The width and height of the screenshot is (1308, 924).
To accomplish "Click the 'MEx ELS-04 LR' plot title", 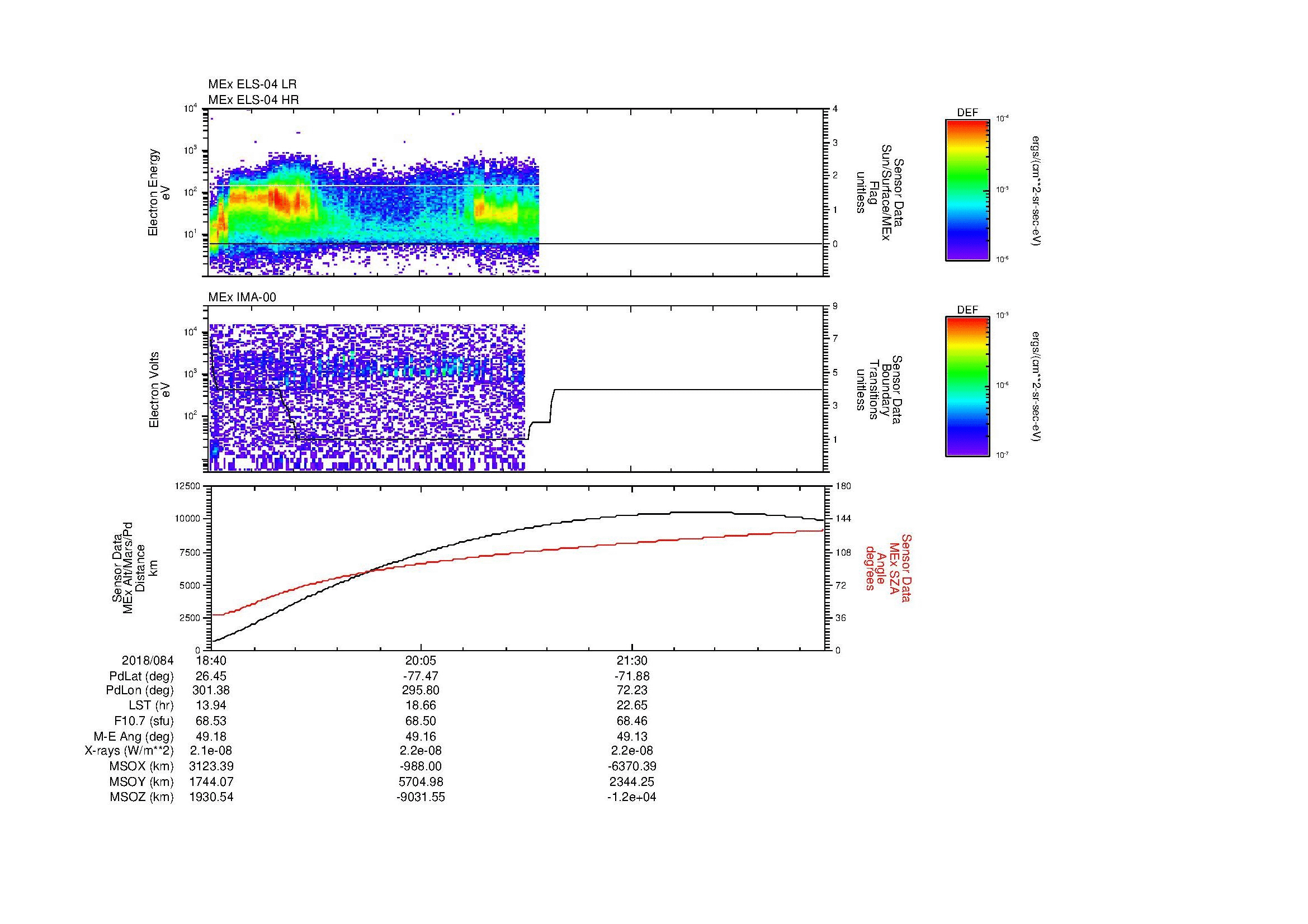I will (252, 84).
